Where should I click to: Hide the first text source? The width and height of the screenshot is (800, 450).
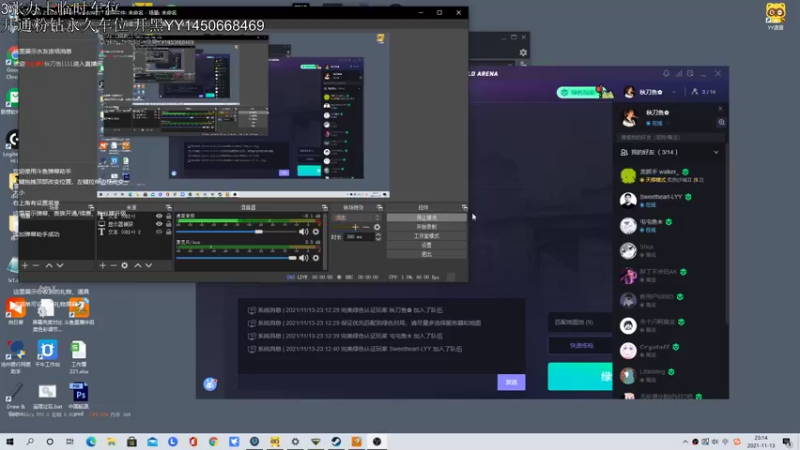[x=159, y=216]
